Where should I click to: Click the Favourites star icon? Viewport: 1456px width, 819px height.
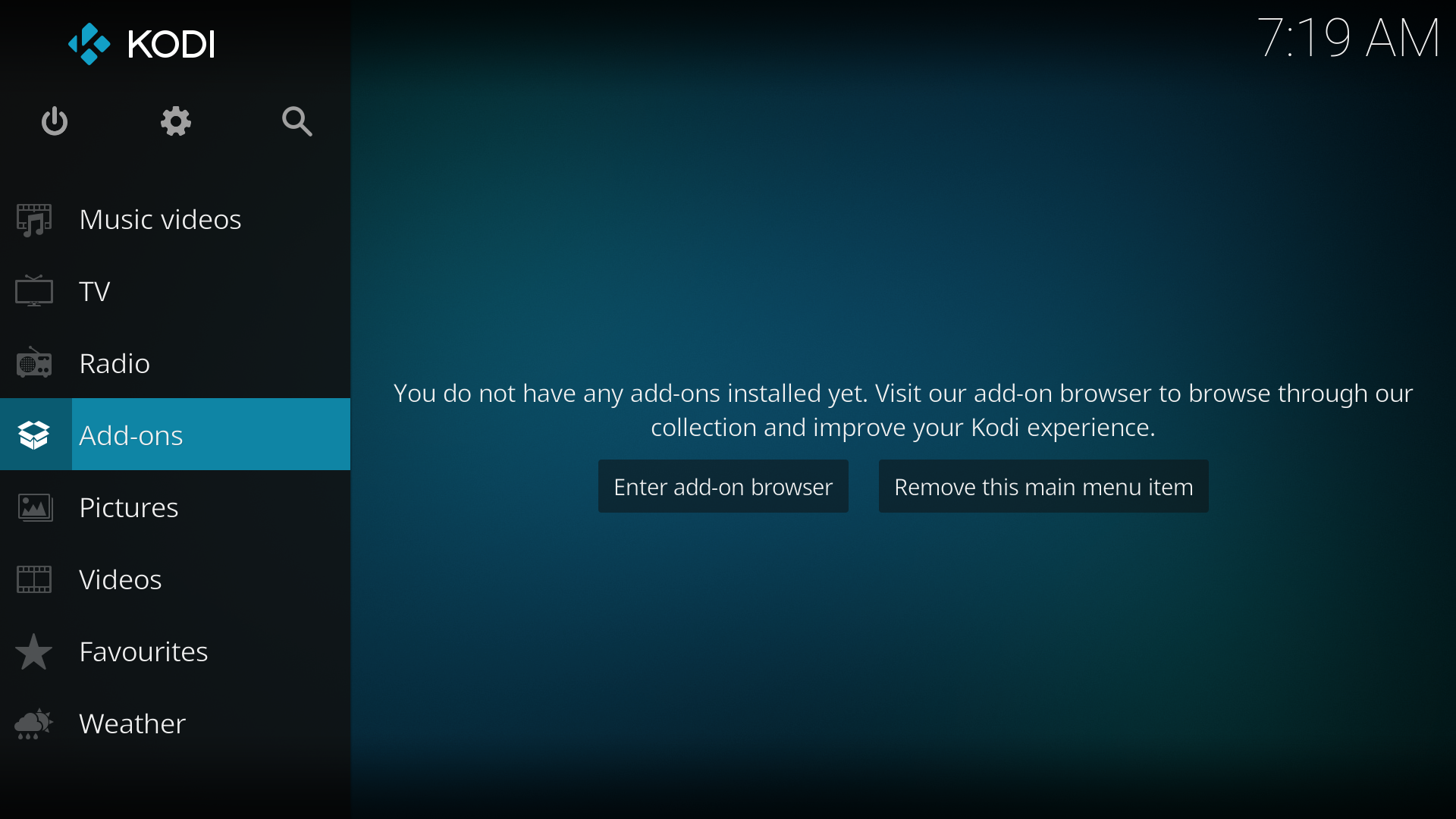[x=33, y=651]
